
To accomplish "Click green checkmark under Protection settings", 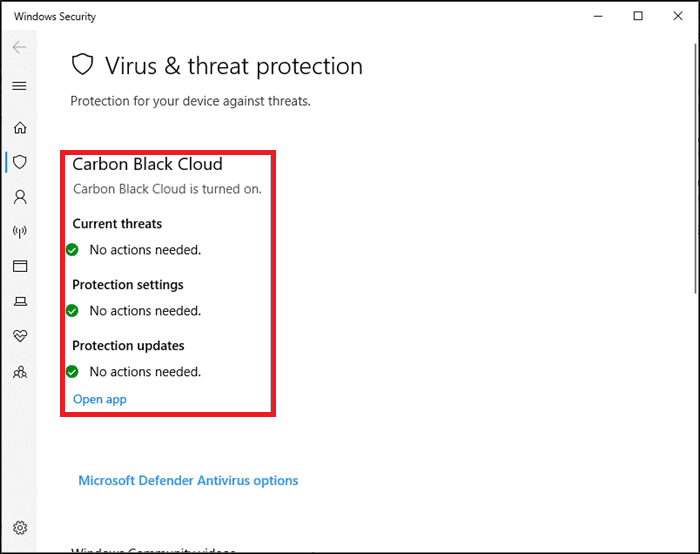I will coord(72,311).
